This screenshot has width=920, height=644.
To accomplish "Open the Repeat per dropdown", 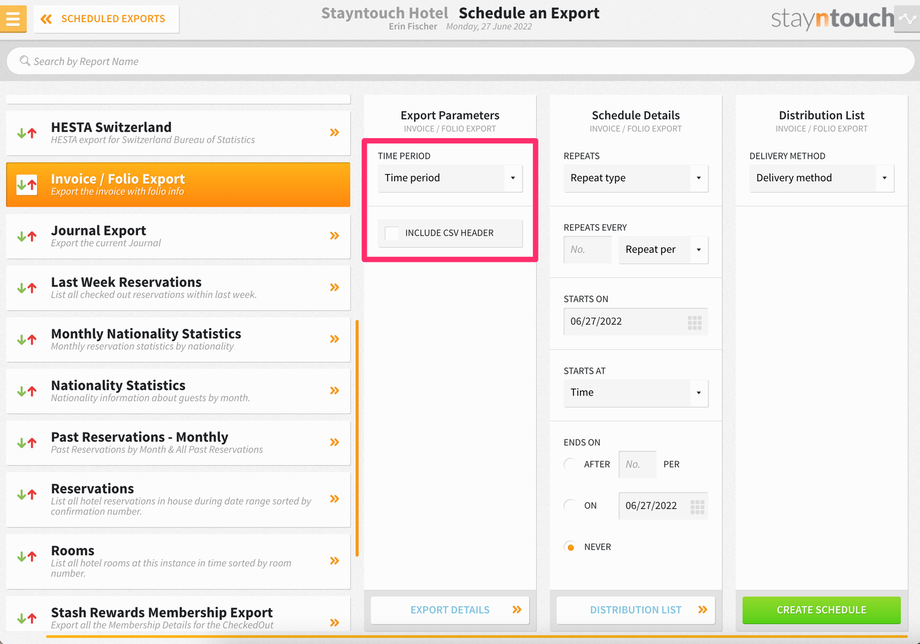I will click(x=664, y=250).
